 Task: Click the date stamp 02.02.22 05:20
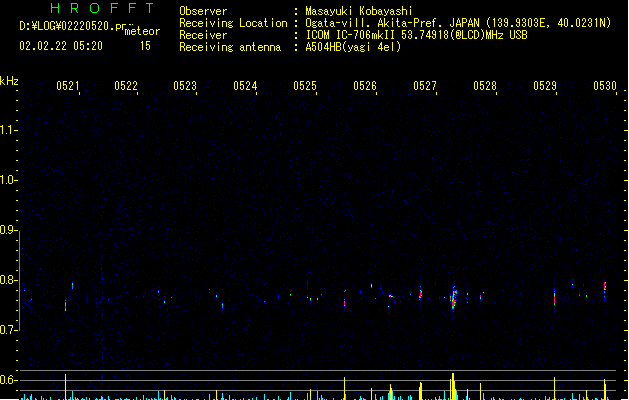(61, 46)
